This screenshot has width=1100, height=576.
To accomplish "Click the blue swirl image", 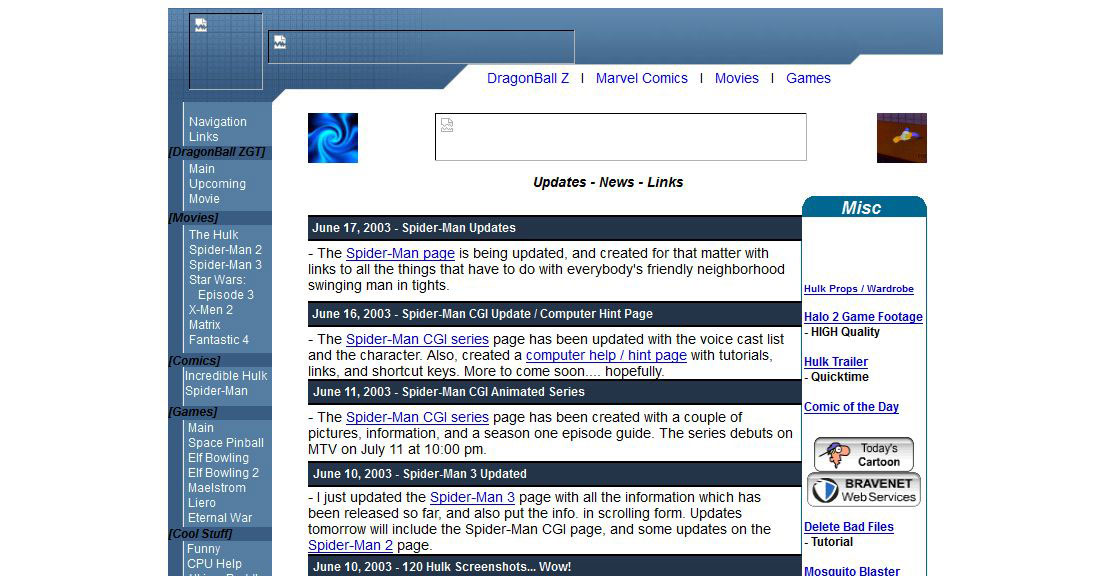I will click(333, 138).
